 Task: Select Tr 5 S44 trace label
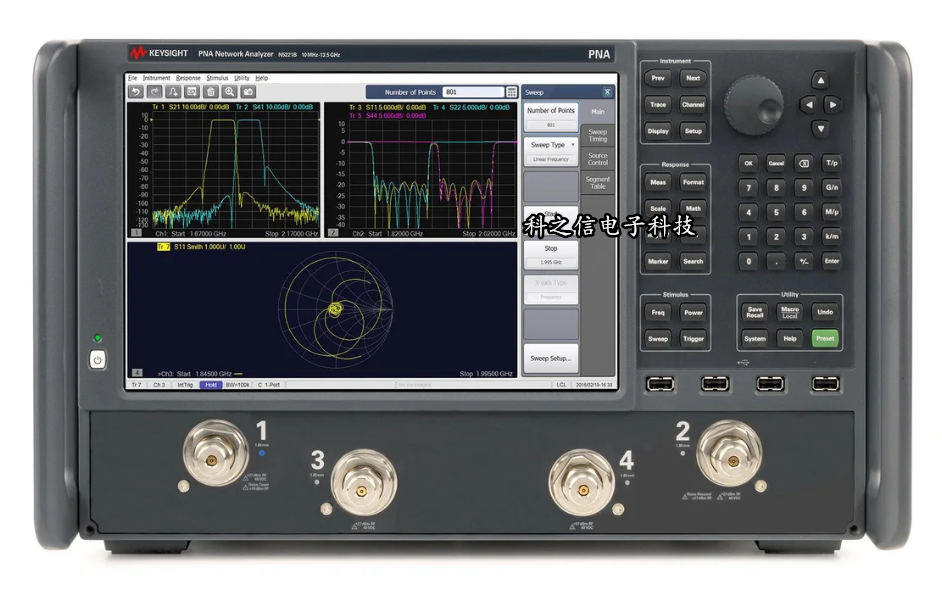tap(387, 115)
